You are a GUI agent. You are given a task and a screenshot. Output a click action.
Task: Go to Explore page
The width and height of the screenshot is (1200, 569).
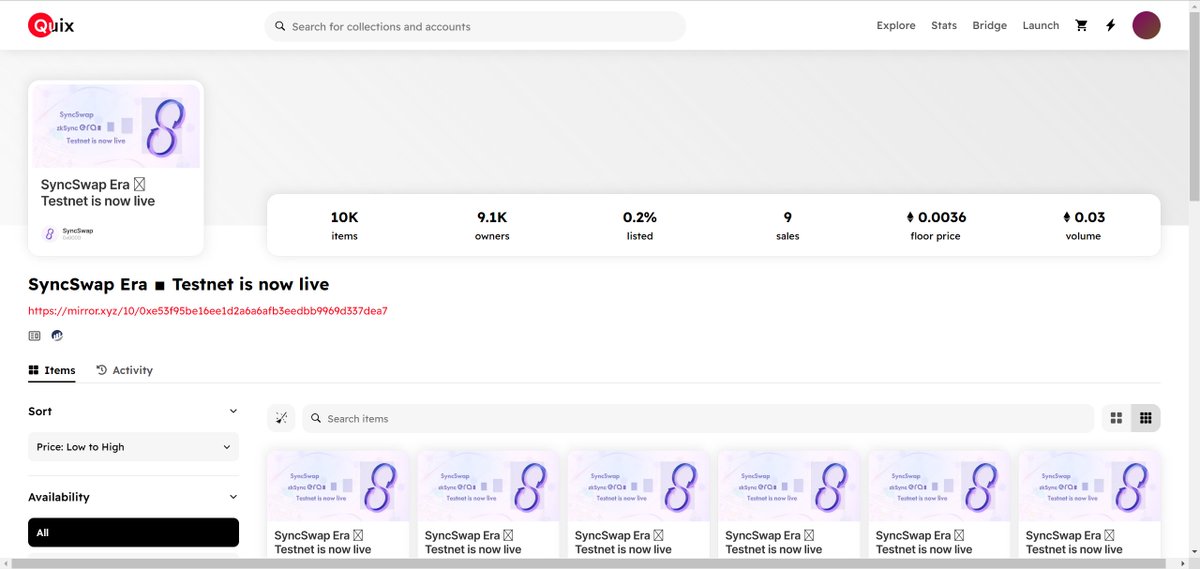(x=896, y=26)
